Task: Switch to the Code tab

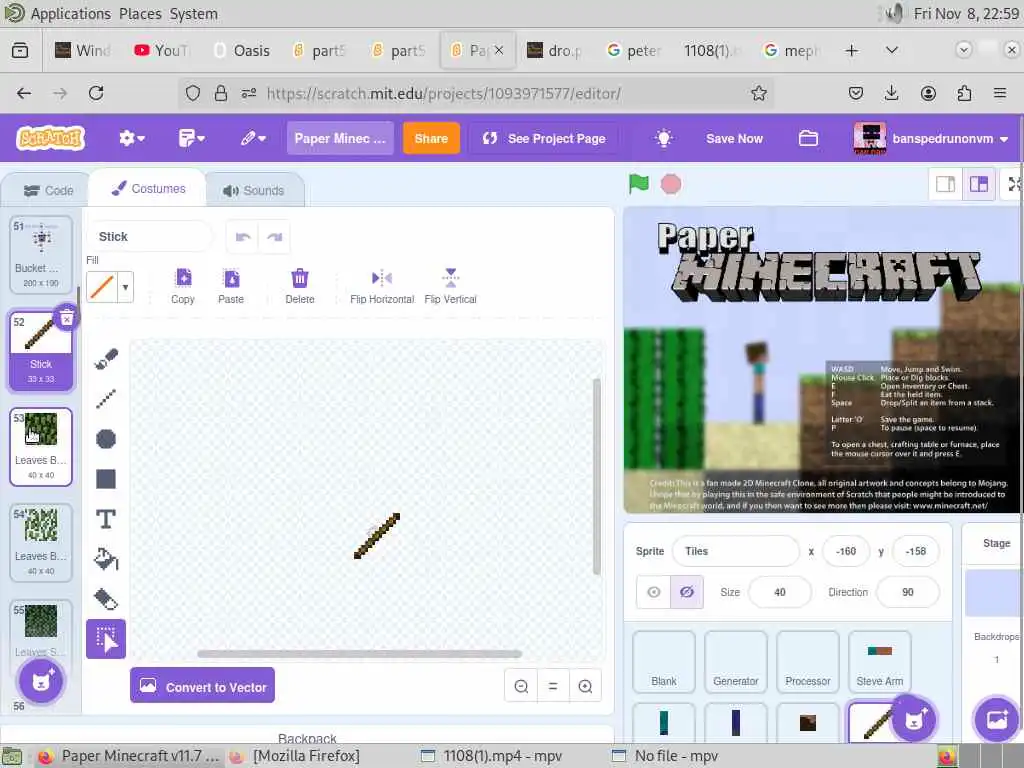Action: pos(48,191)
